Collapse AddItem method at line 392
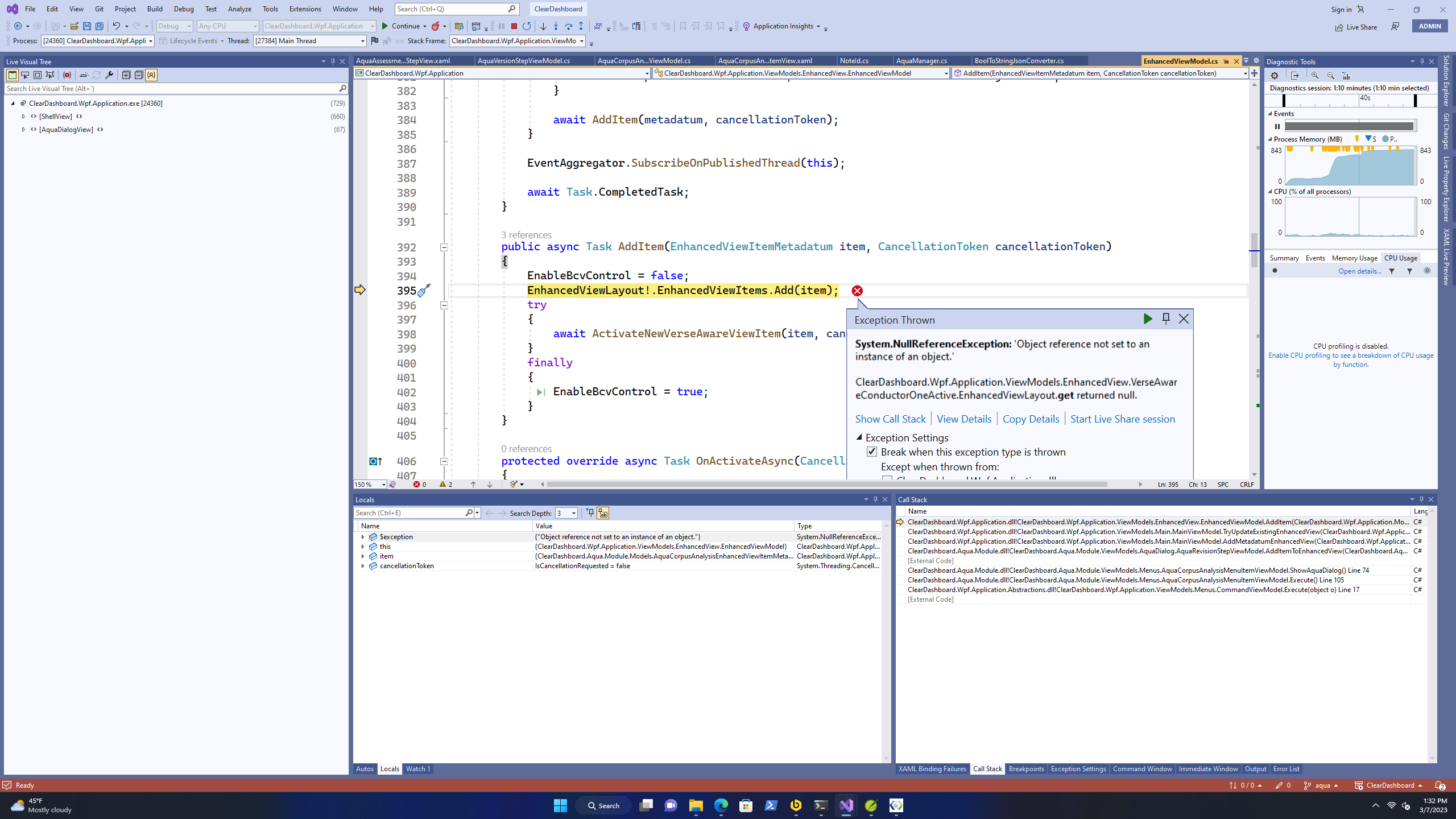The width and height of the screenshot is (1456, 819). click(444, 247)
